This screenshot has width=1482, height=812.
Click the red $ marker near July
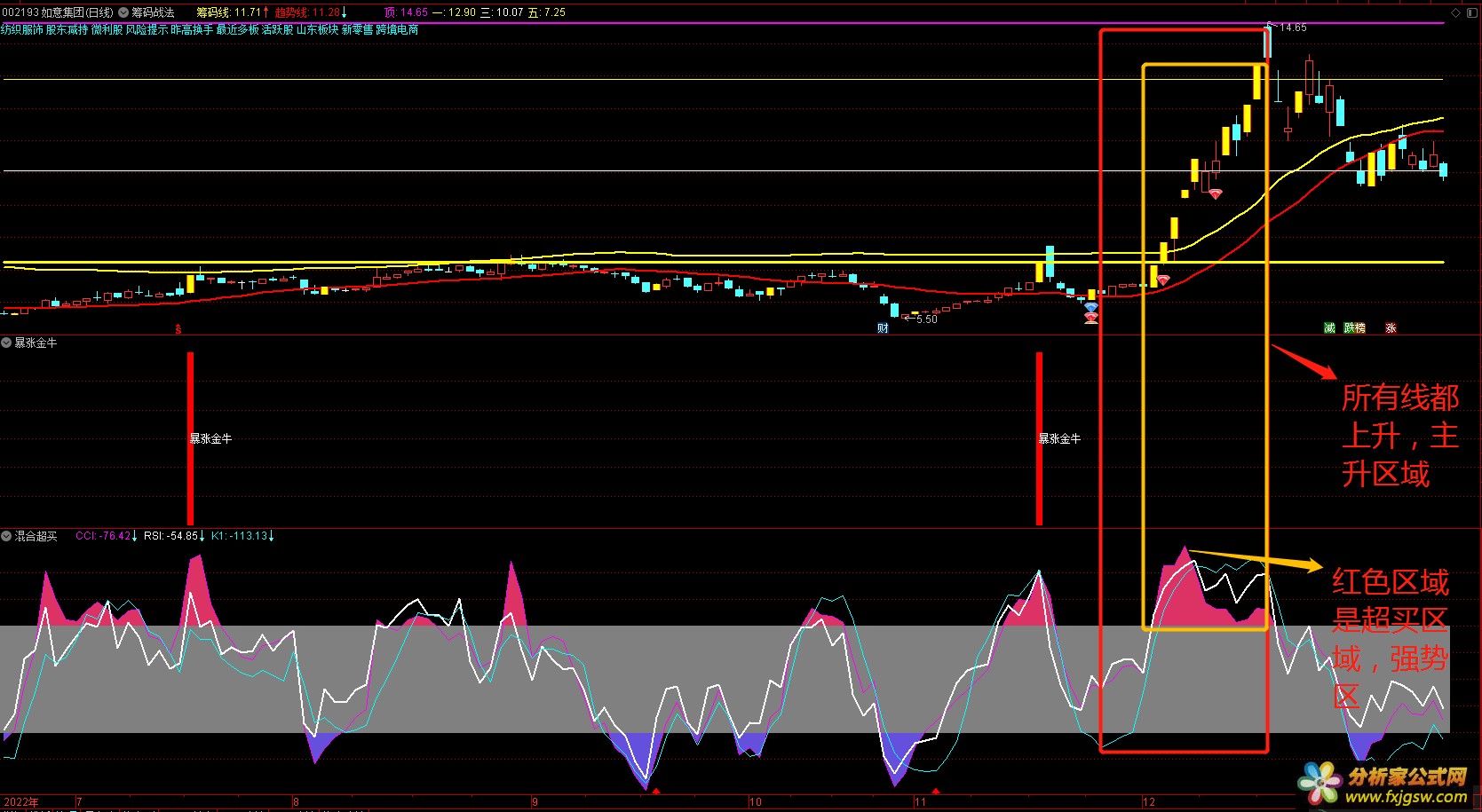pos(178,329)
